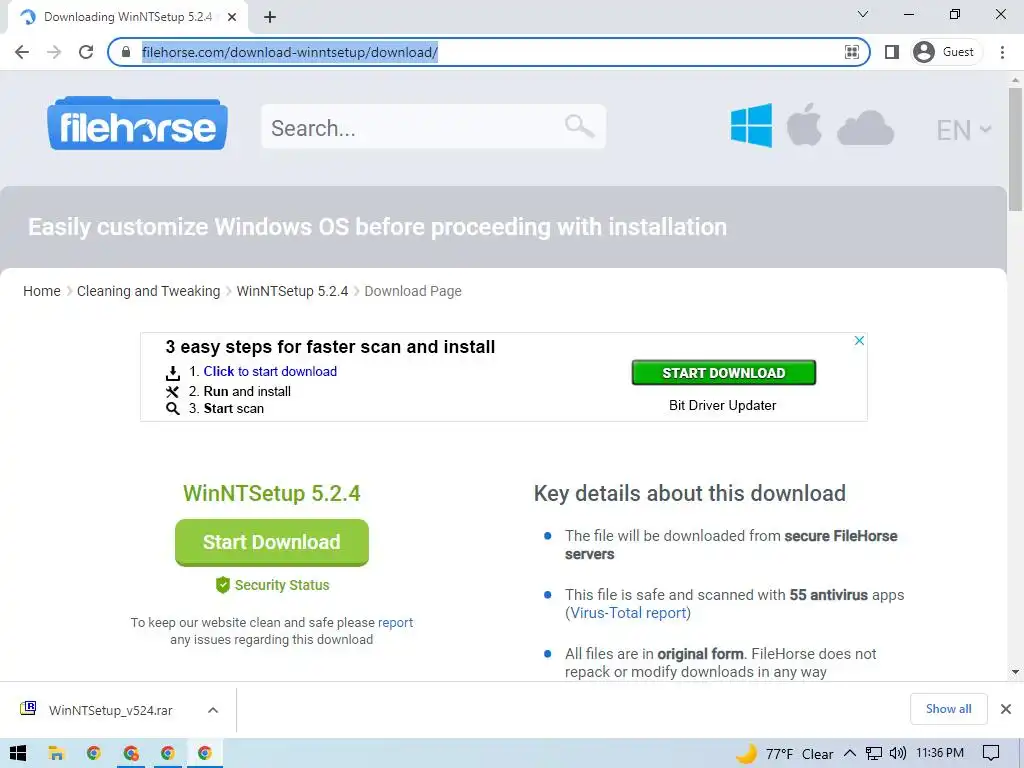Viewport: 1024px width, 768px height.
Task: Open the Virus-Total report link
Action: click(x=628, y=613)
